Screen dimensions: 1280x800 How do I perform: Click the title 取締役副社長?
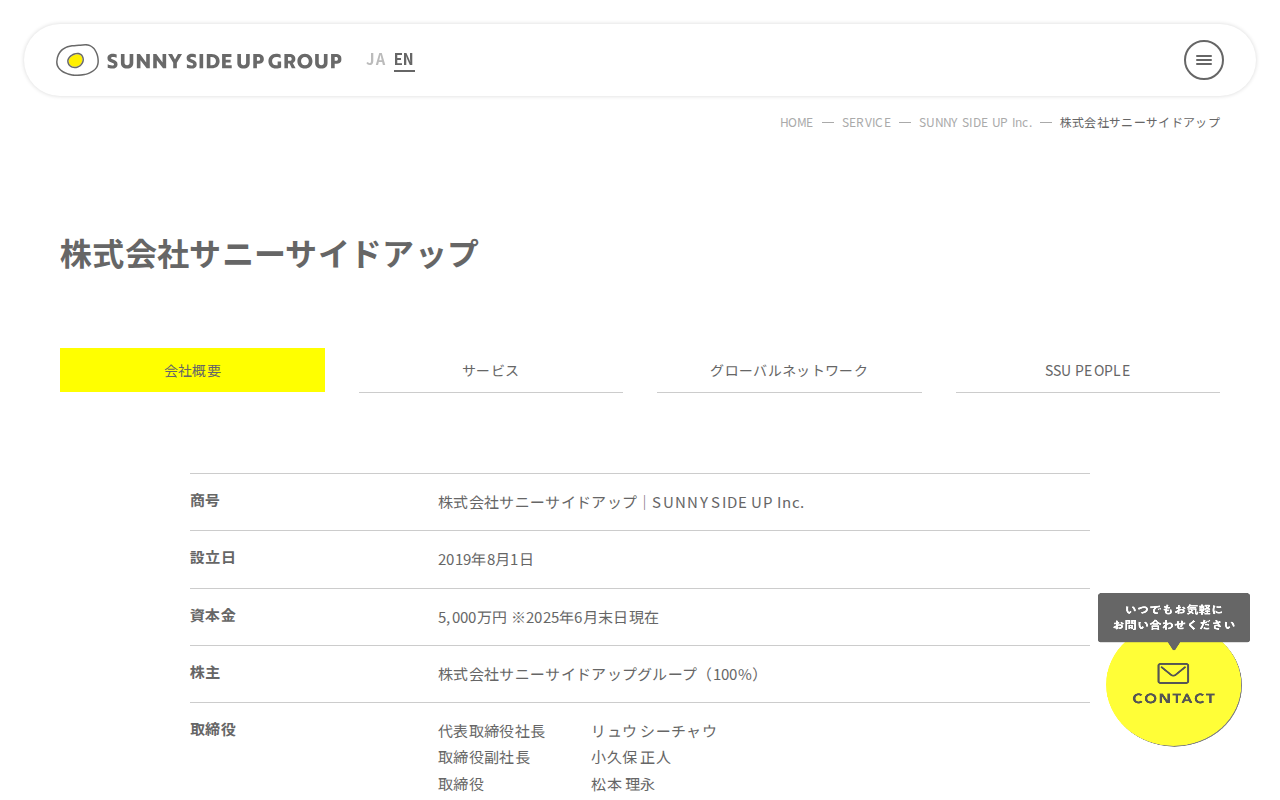pyautogui.click(x=484, y=757)
